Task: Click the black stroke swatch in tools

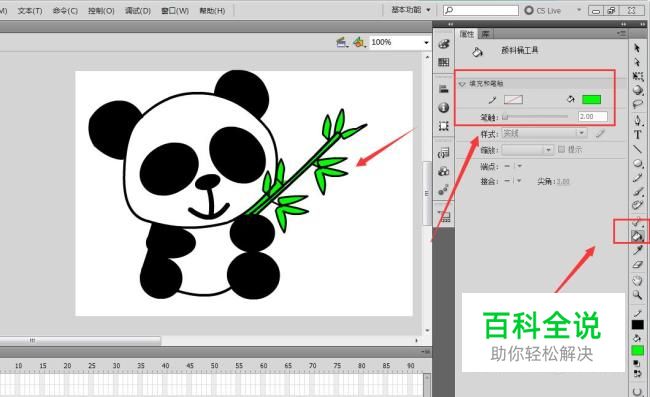Action: pyautogui.click(x=638, y=325)
